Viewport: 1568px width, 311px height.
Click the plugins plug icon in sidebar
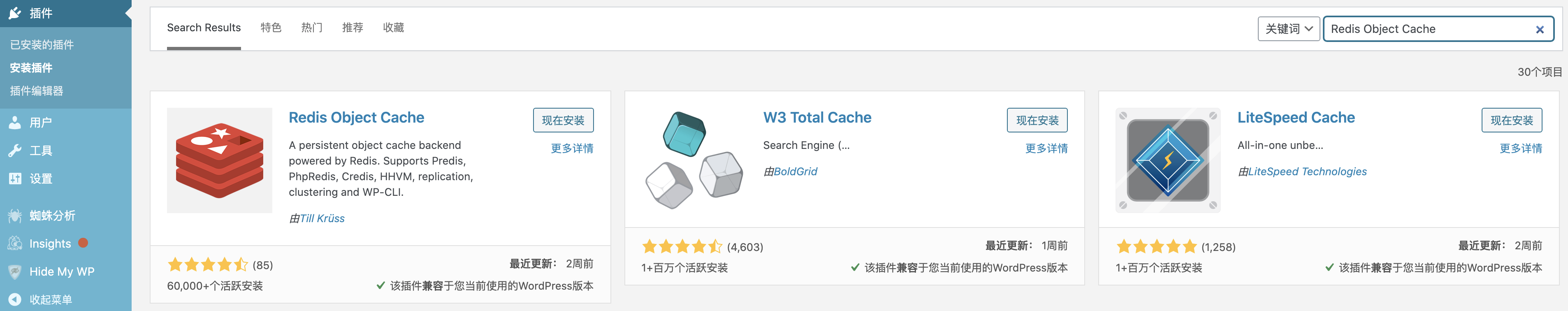tap(15, 13)
